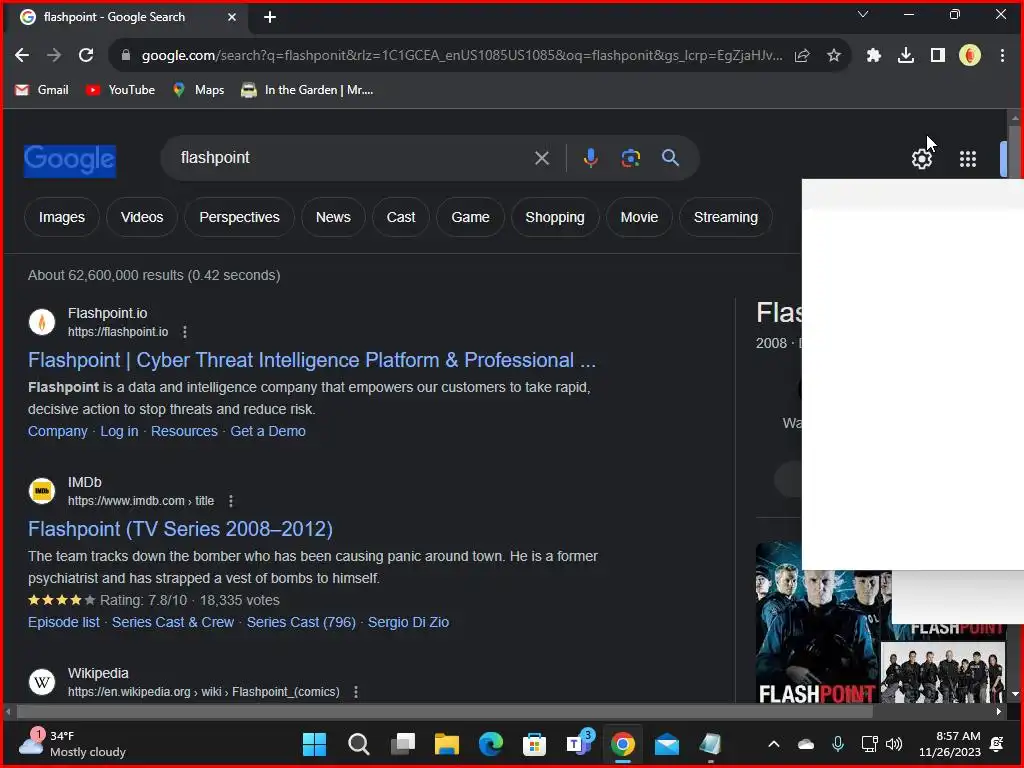This screenshot has height=768, width=1024.
Task: Open Chrome extensions puzzle icon
Action: pyautogui.click(x=873, y=56)
